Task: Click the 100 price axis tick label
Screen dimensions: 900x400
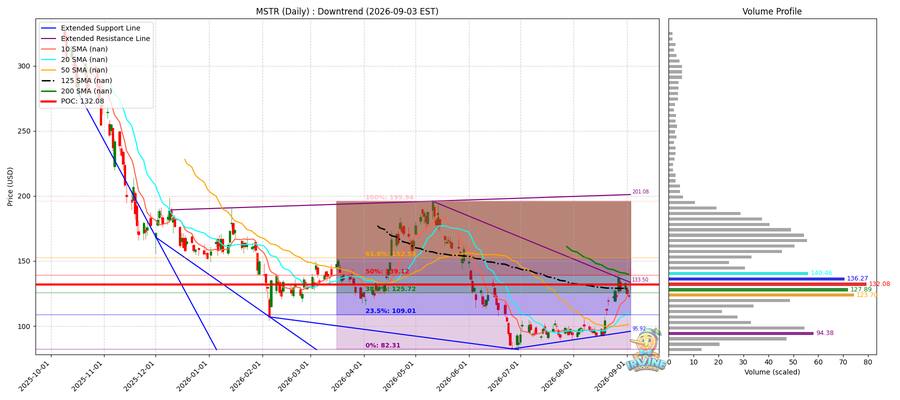Action: coord(26,326)
